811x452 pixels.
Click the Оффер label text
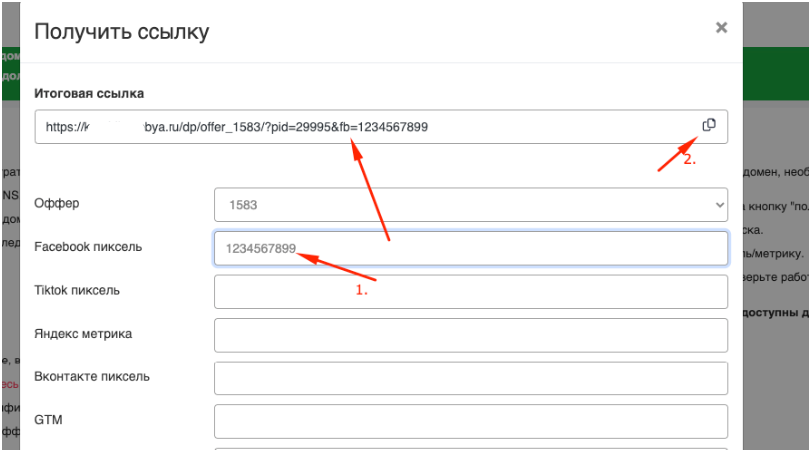(57, 203)
